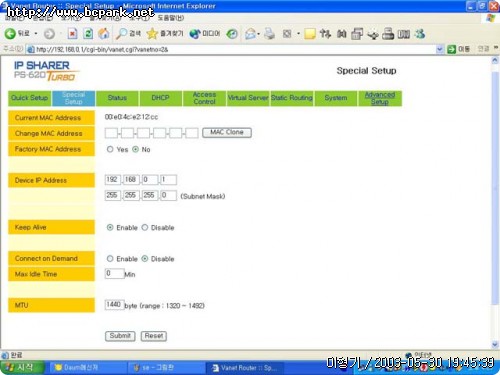Viewport: 500px width, 375px height.
Task: Click the up-down arrows toolbar icon
Action: (x=325, y=34)
